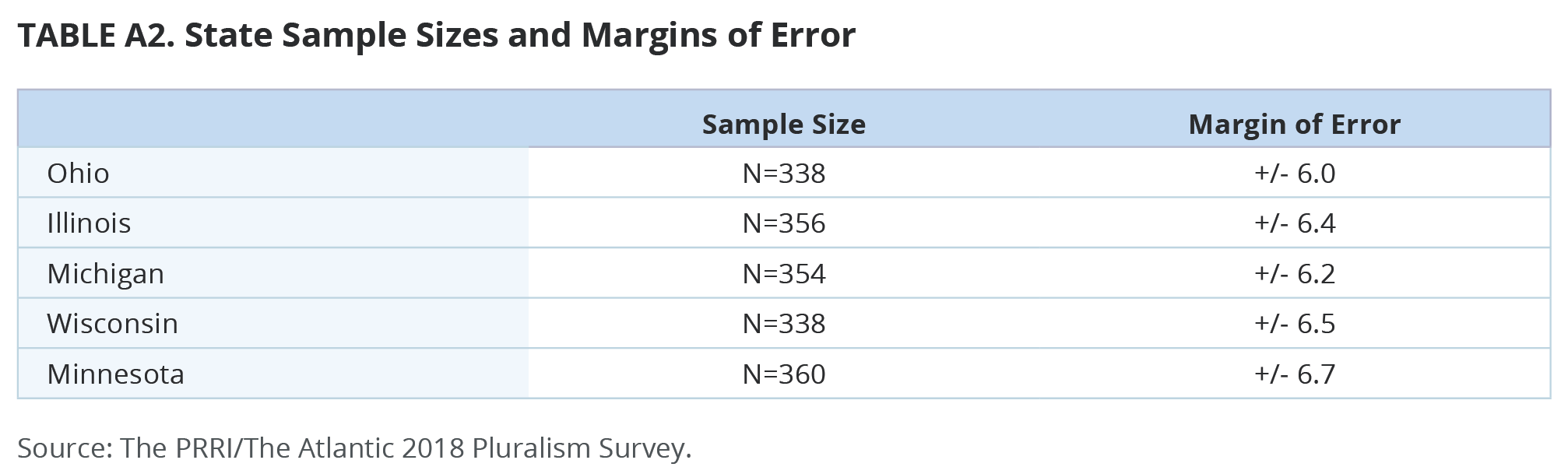Select Wisconsin's sample size N=338 cell

(783, 324)
